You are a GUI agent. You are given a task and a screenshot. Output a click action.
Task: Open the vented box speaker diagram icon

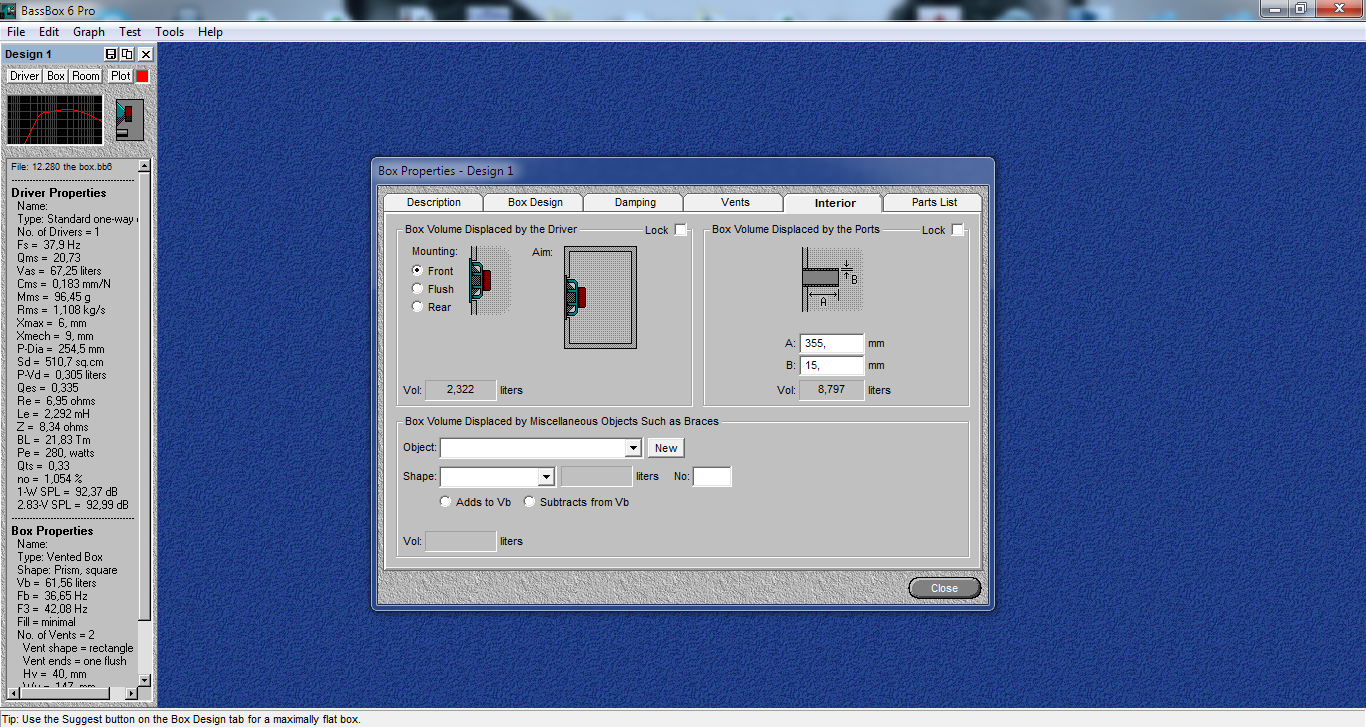(x=130, y=119)
